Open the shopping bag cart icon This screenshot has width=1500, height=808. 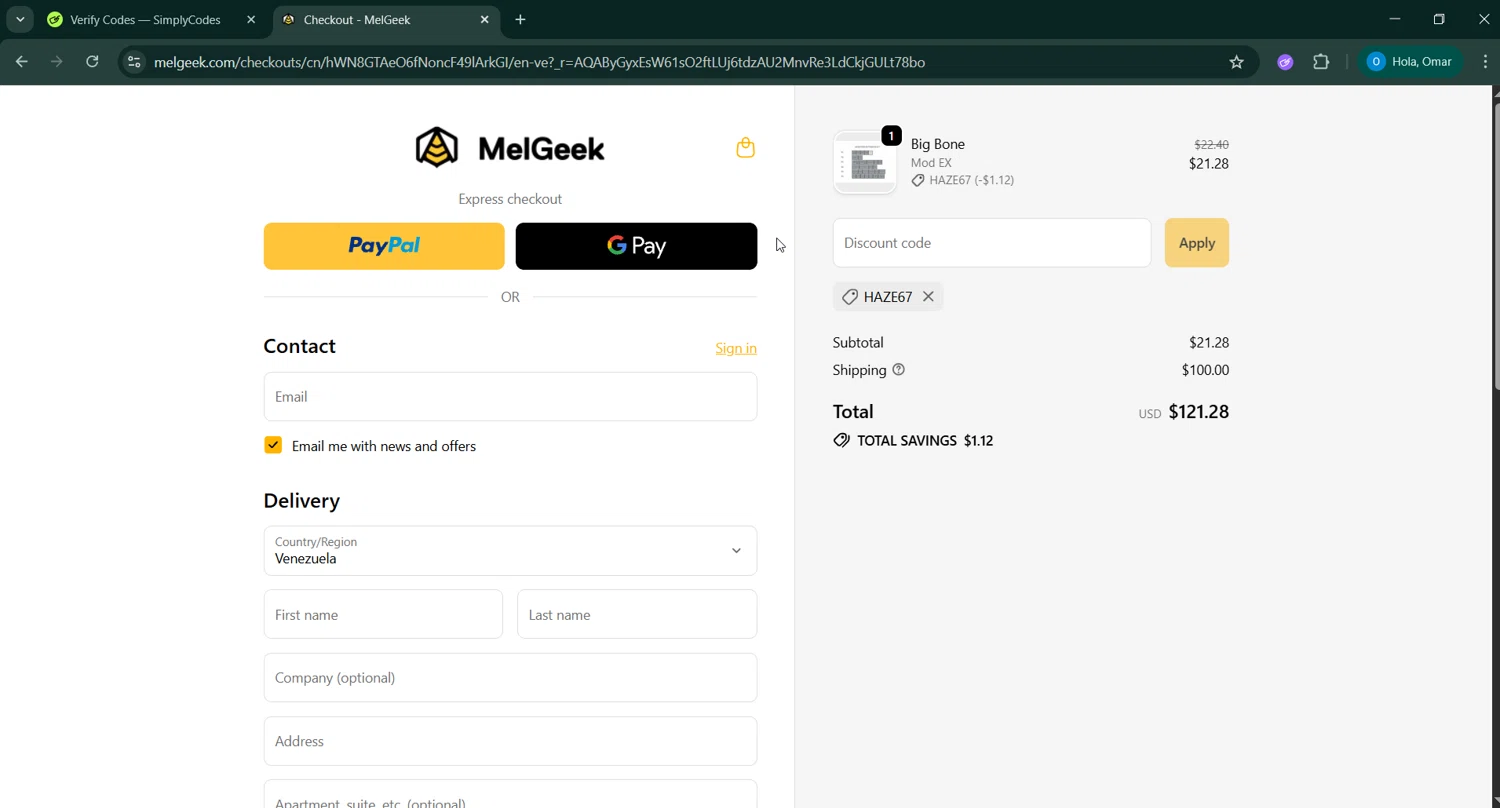(x=745, y=148)
